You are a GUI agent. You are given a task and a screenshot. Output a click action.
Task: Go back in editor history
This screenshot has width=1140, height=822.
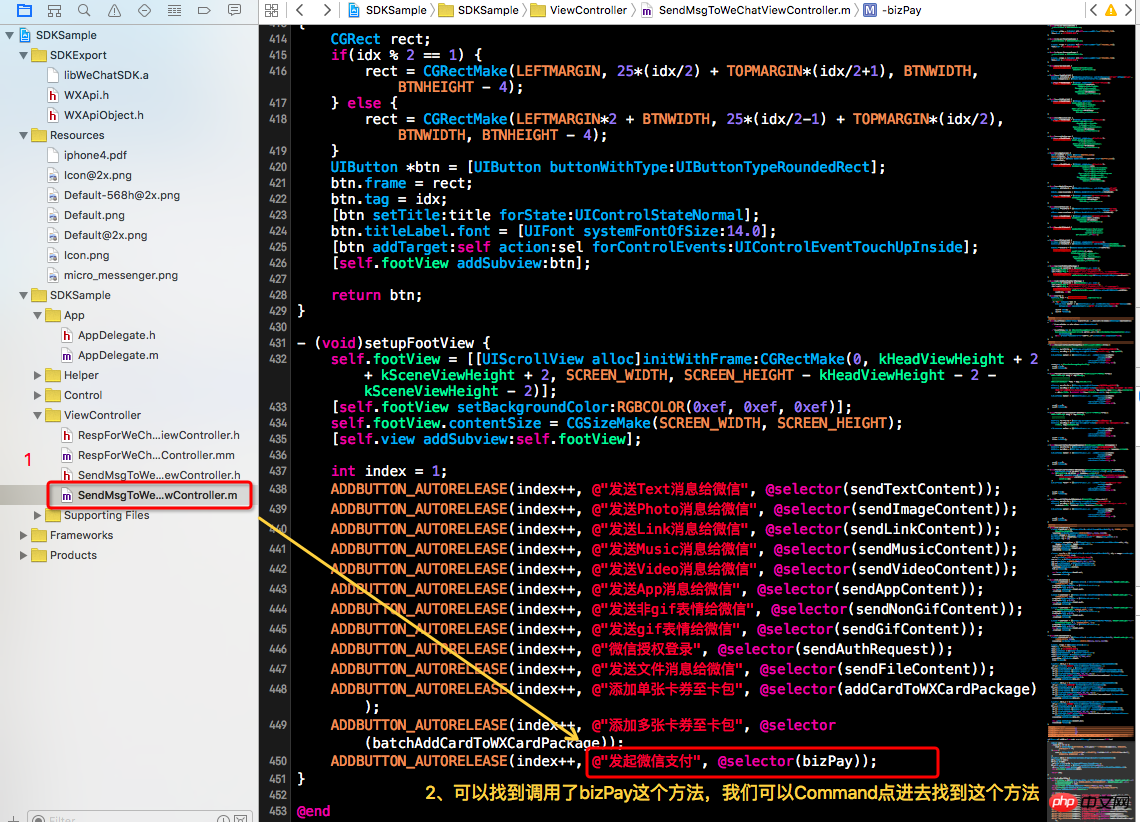coord(300,10)
